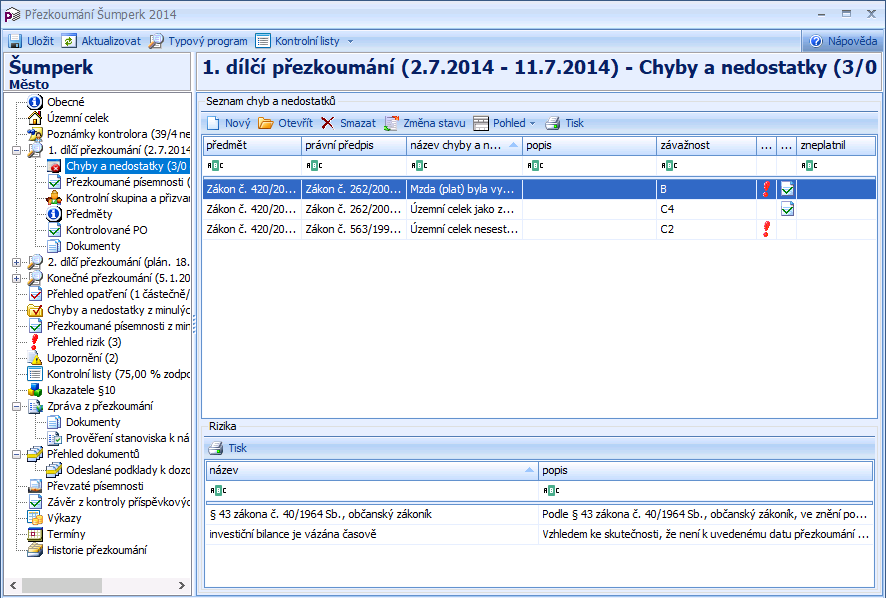Click filter field under závažnost column
Viewport: 886px width, 598px height.
point(706,166)
